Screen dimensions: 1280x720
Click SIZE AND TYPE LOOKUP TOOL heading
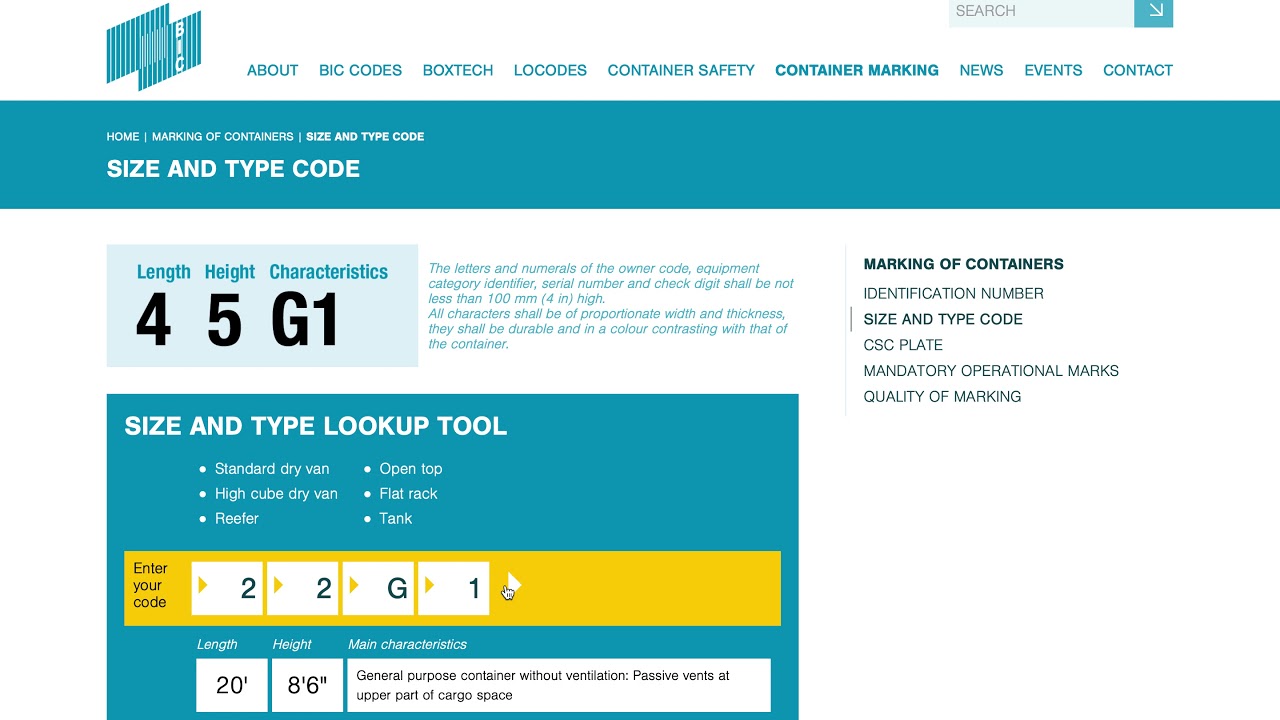pos(316,426)
